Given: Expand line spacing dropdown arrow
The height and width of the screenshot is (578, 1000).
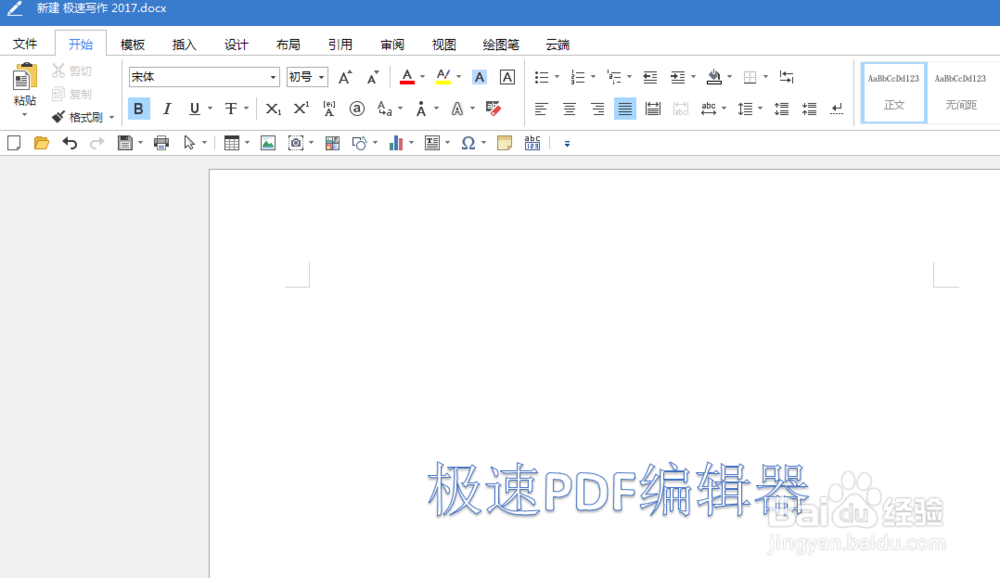Looking at the screenshot, I should pyautogui.click(x=760, y=108).
